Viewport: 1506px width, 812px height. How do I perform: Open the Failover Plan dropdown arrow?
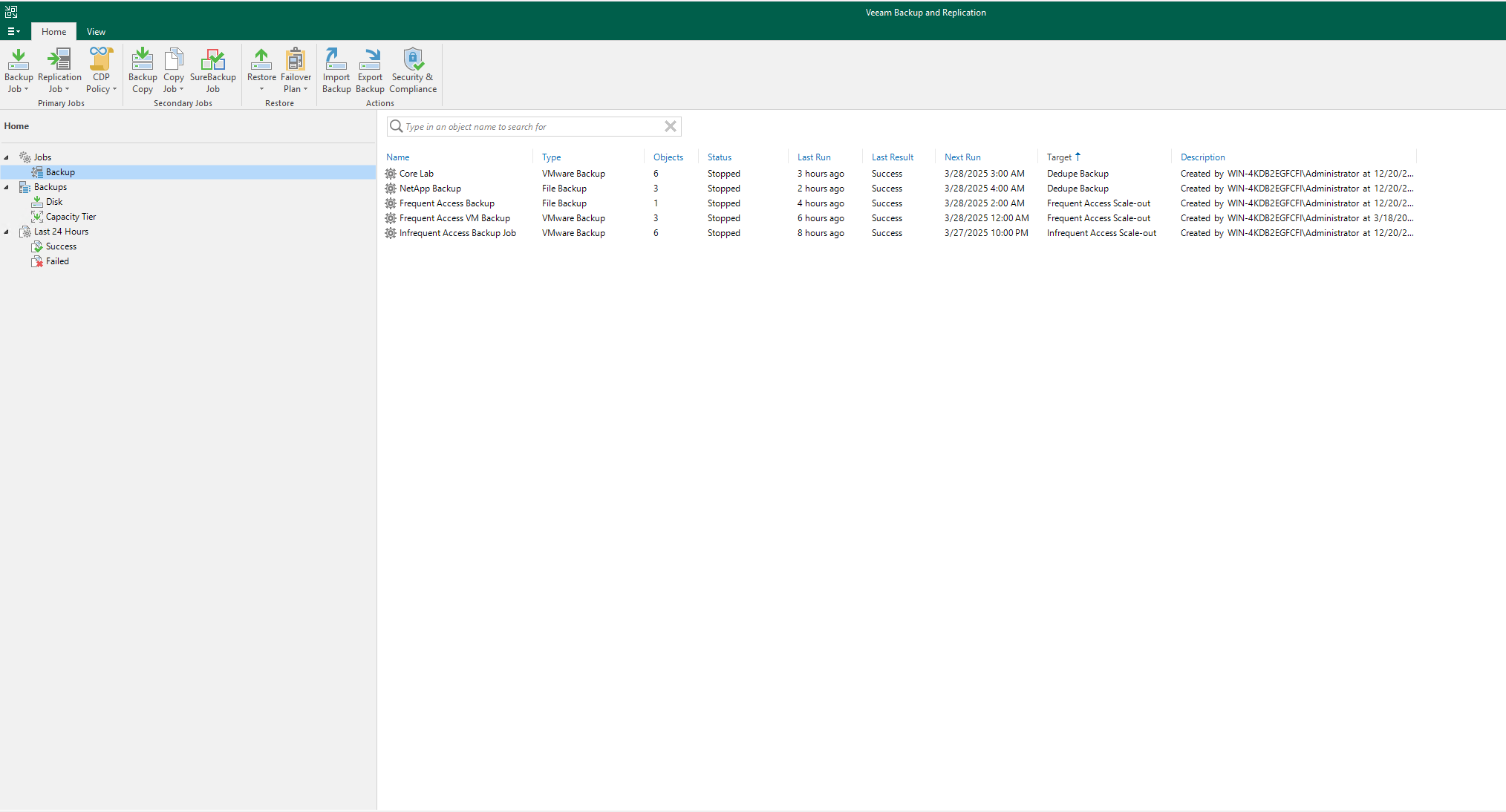coord(305,89)
